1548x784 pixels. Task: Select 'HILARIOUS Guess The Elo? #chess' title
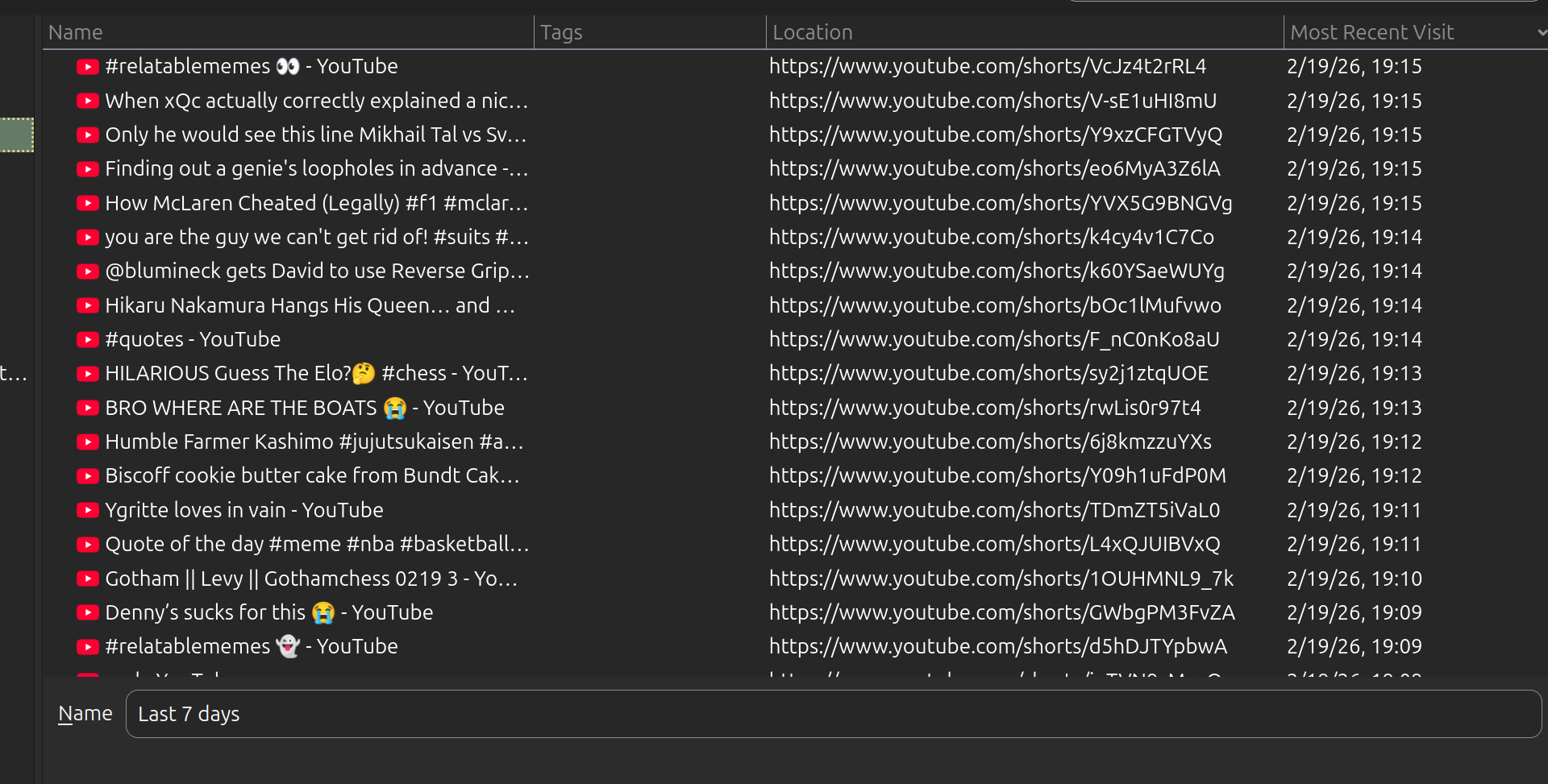tap(317, 373)
